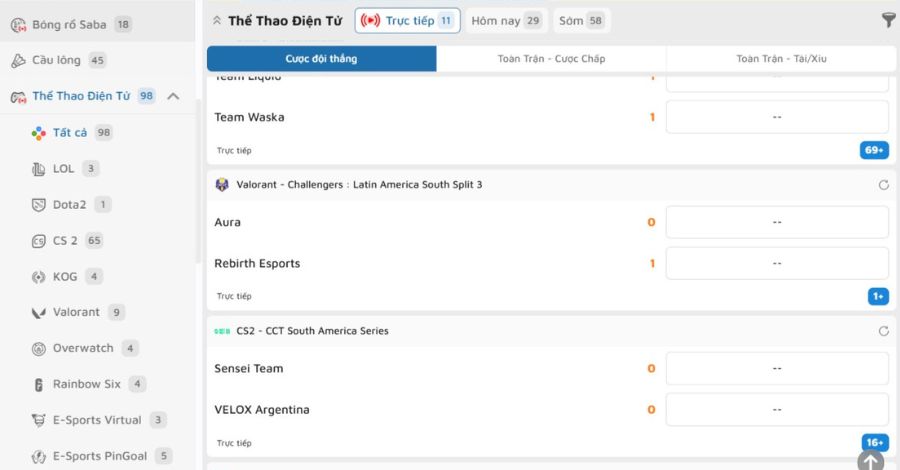Open the 69+ more markets badge
This screenshot has width=900, height=470.
874,150
